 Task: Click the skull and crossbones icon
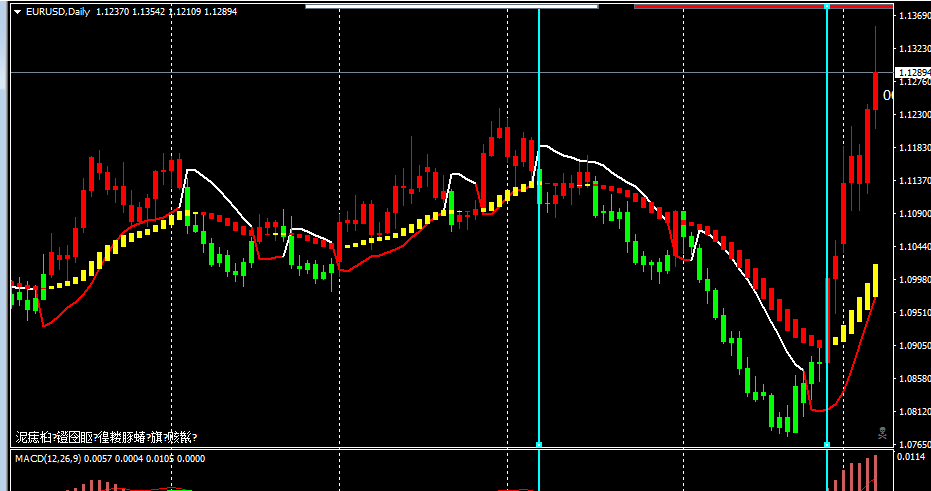883,434
